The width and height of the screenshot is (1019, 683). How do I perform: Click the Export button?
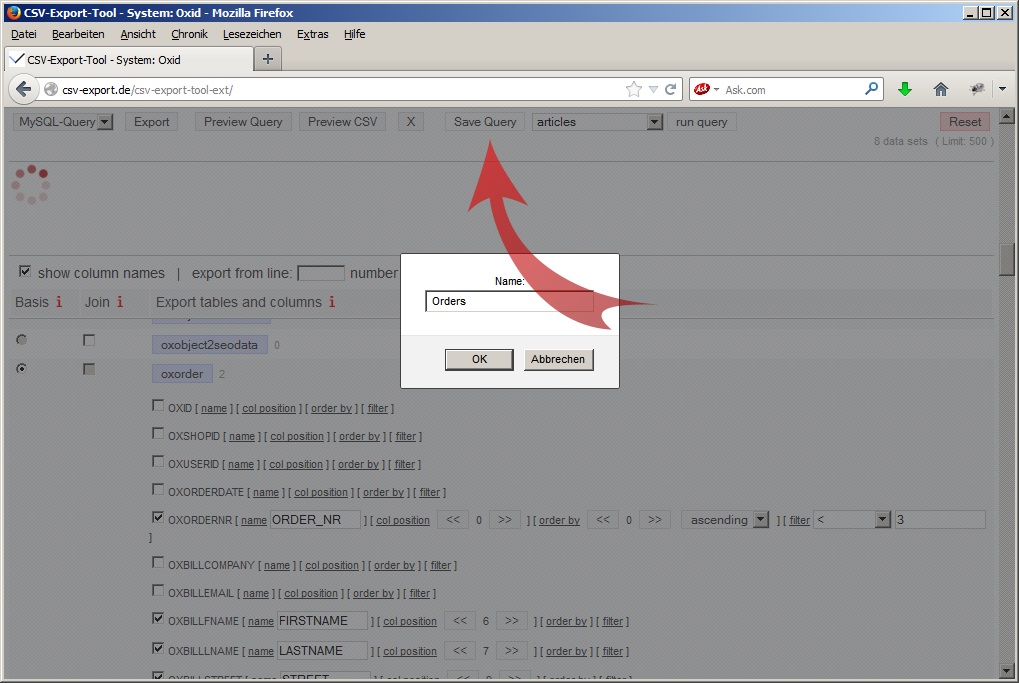(151, 122)
